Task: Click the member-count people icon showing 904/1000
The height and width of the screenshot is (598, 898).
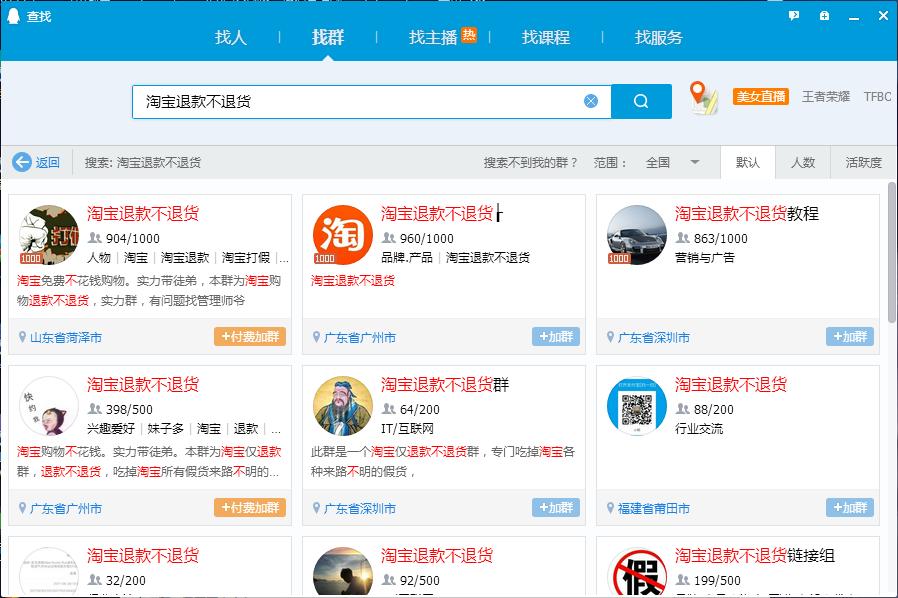Action: [93, 238]
